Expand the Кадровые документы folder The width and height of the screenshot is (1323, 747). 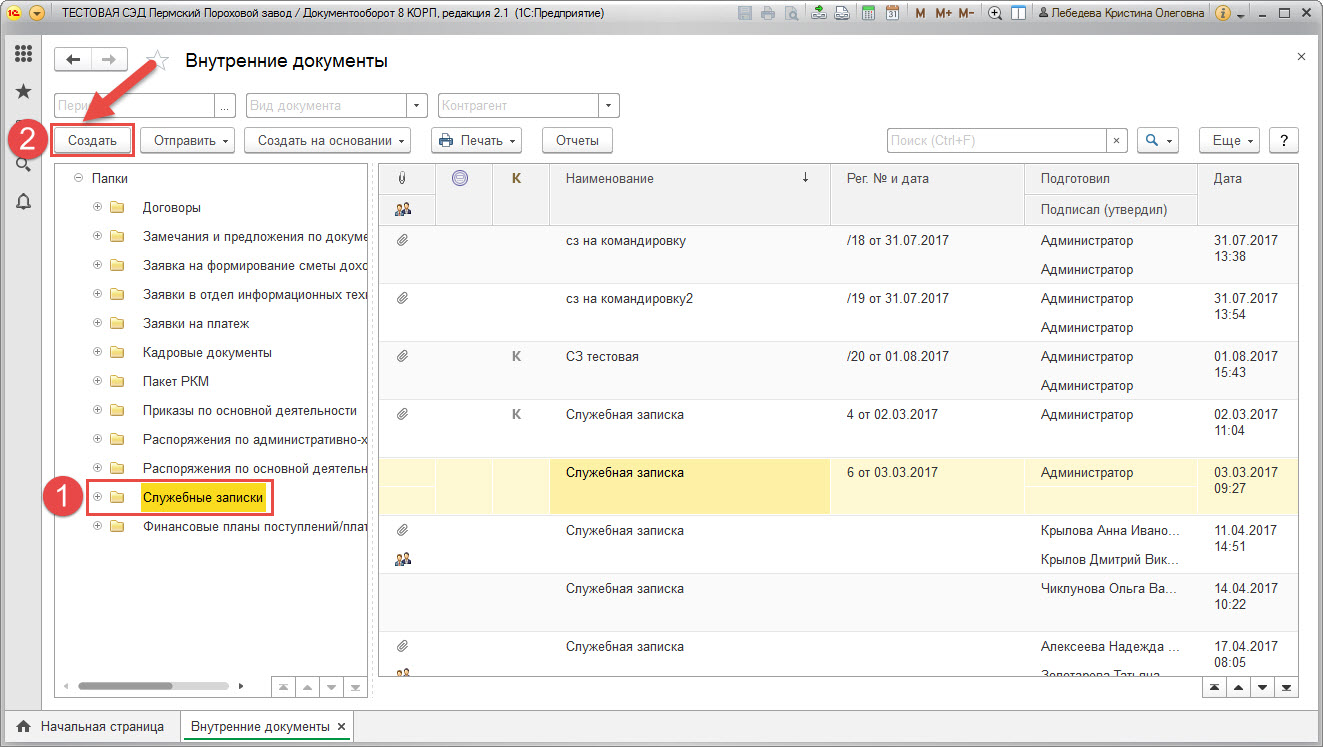pyautogui.click(x=97, y=352)
